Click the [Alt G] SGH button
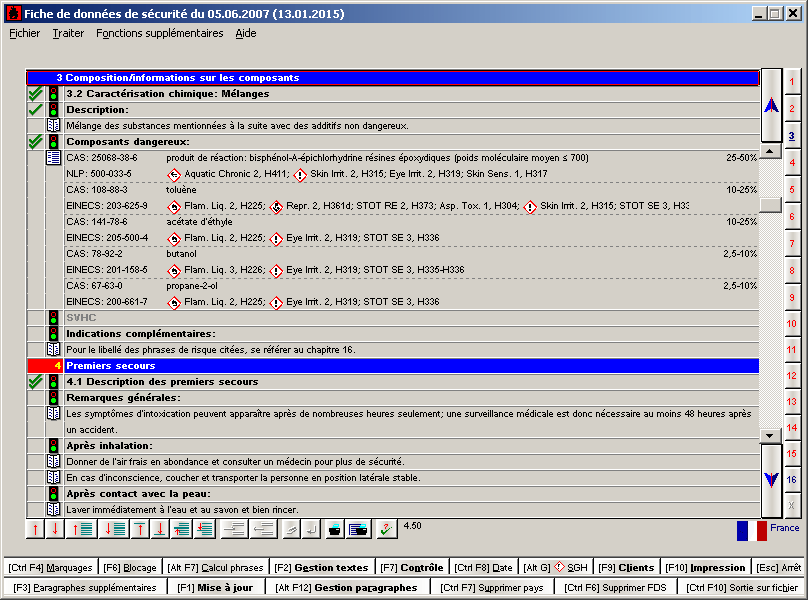This screenshot has width=808, height=600. [556, 568]
